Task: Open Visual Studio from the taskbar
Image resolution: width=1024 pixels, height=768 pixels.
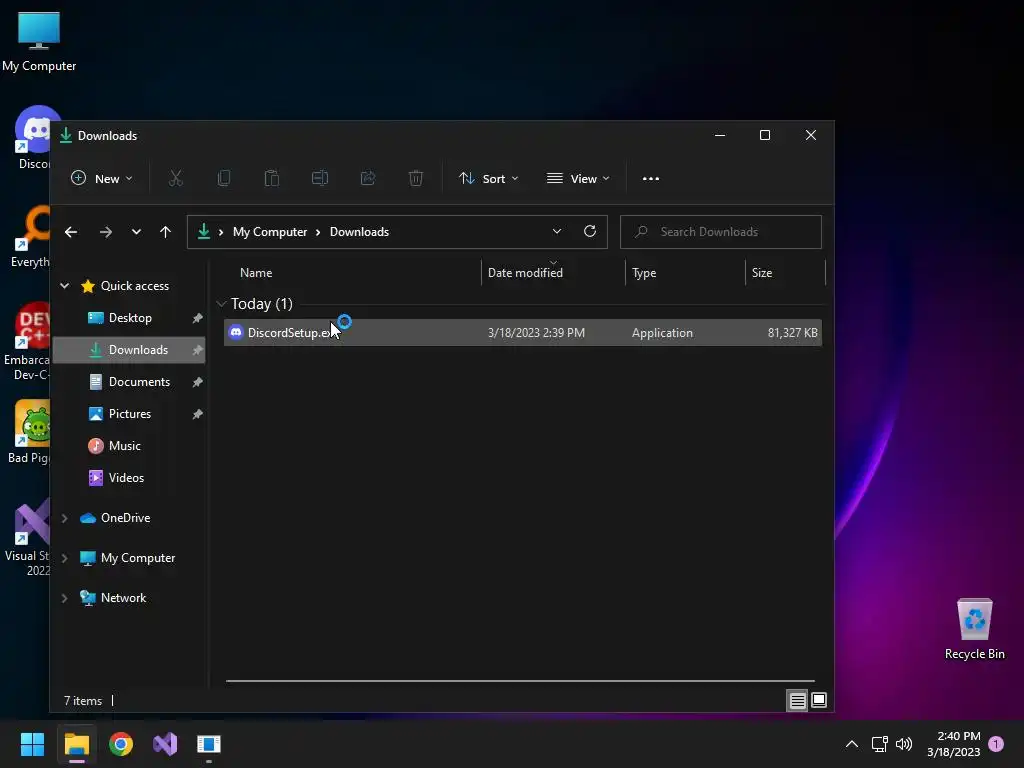Action: click(x=165, y=744)
